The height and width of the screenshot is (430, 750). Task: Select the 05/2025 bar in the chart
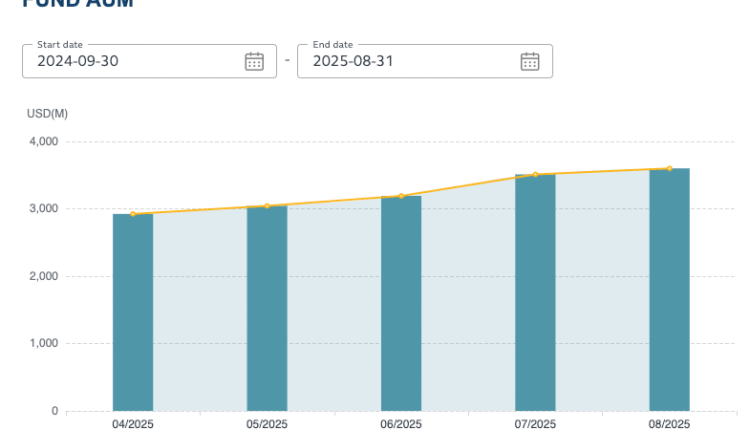[x=267, y=308]
